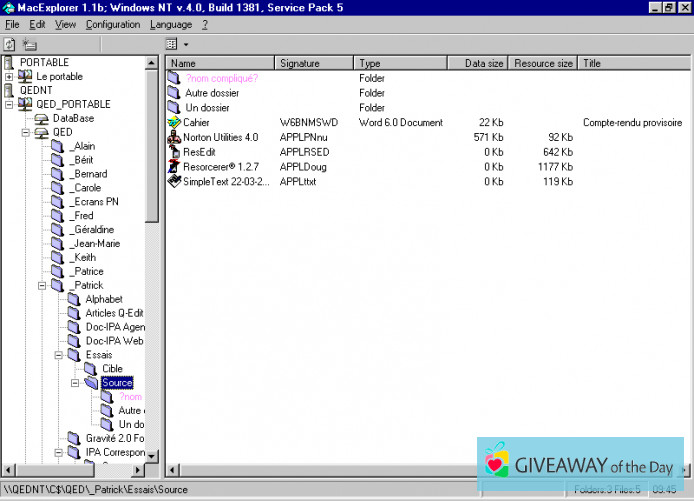Select the DataBase drive icon in tree
This screenshot has height=501, width=694.
pos(41,118)
